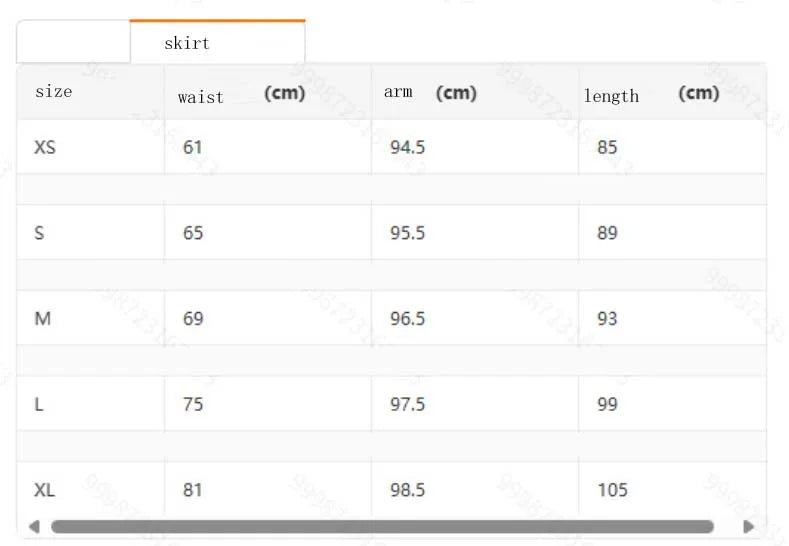The width and height of the screenshot is (789, 546).
Task: Select the XL size row label
Action: pyautogui.click(x=45, y=490)
